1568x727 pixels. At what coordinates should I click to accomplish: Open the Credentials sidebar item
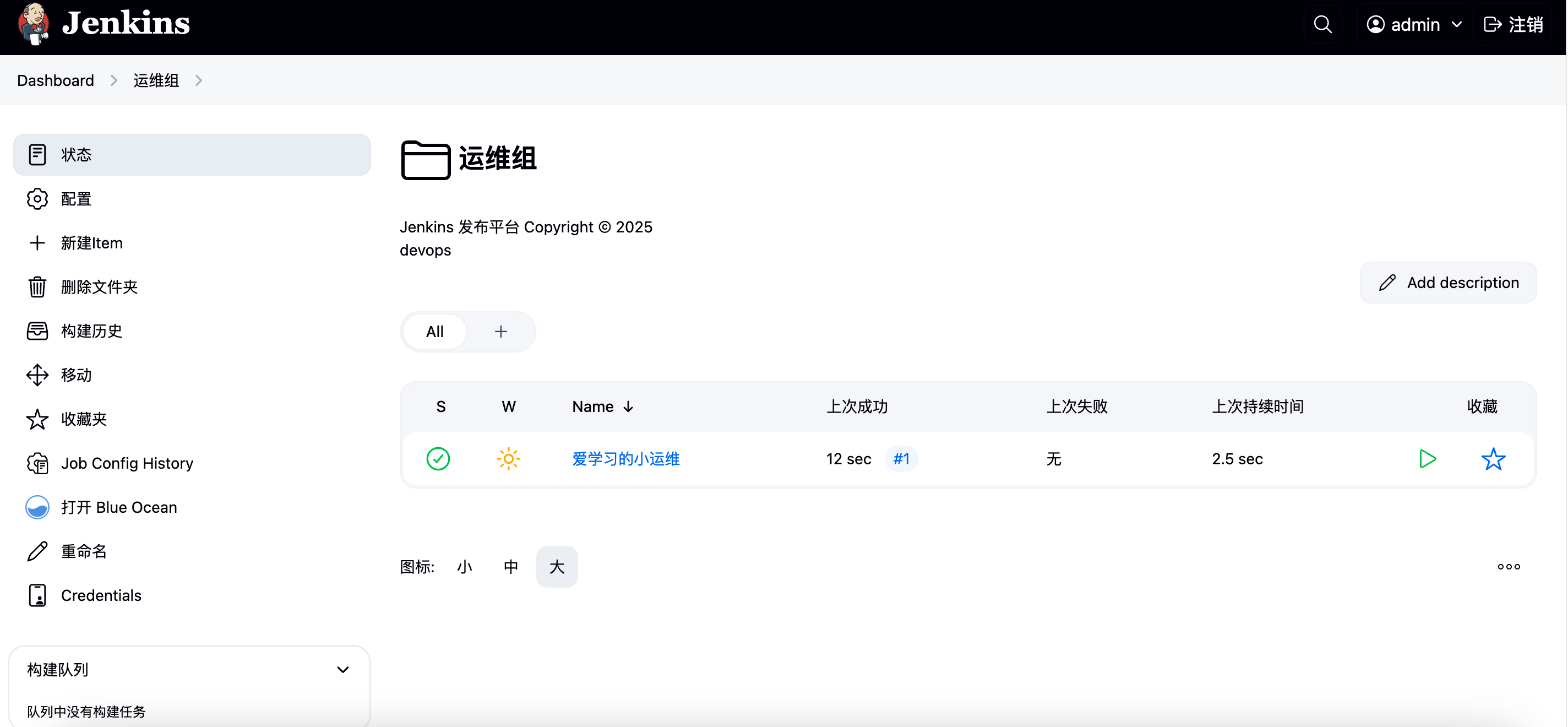[x=101, y=595]
